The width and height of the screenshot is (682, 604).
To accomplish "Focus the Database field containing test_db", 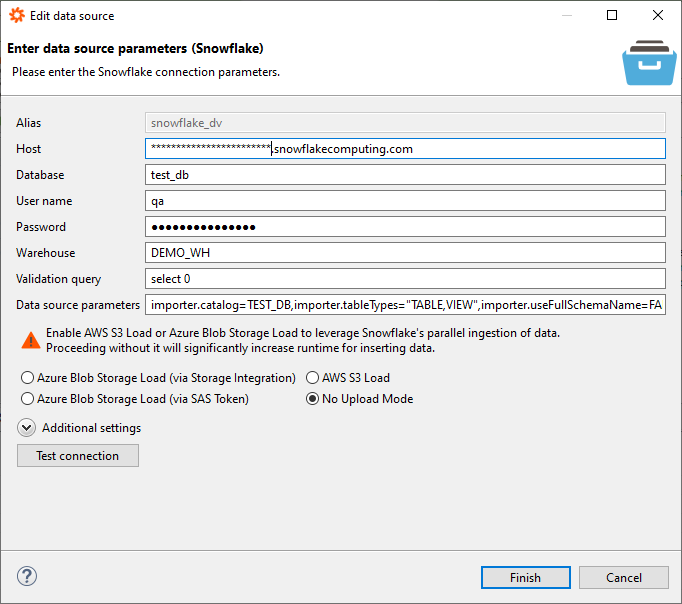I will tap(404, 175).
